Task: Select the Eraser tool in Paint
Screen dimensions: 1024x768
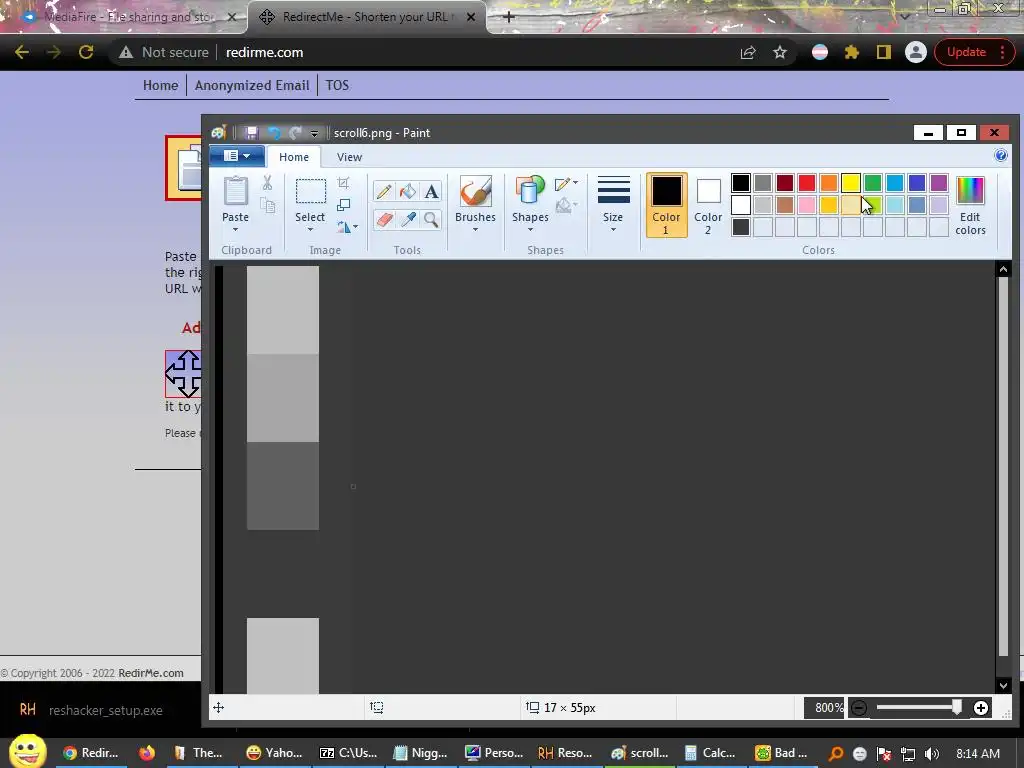Action: (383, 219)
